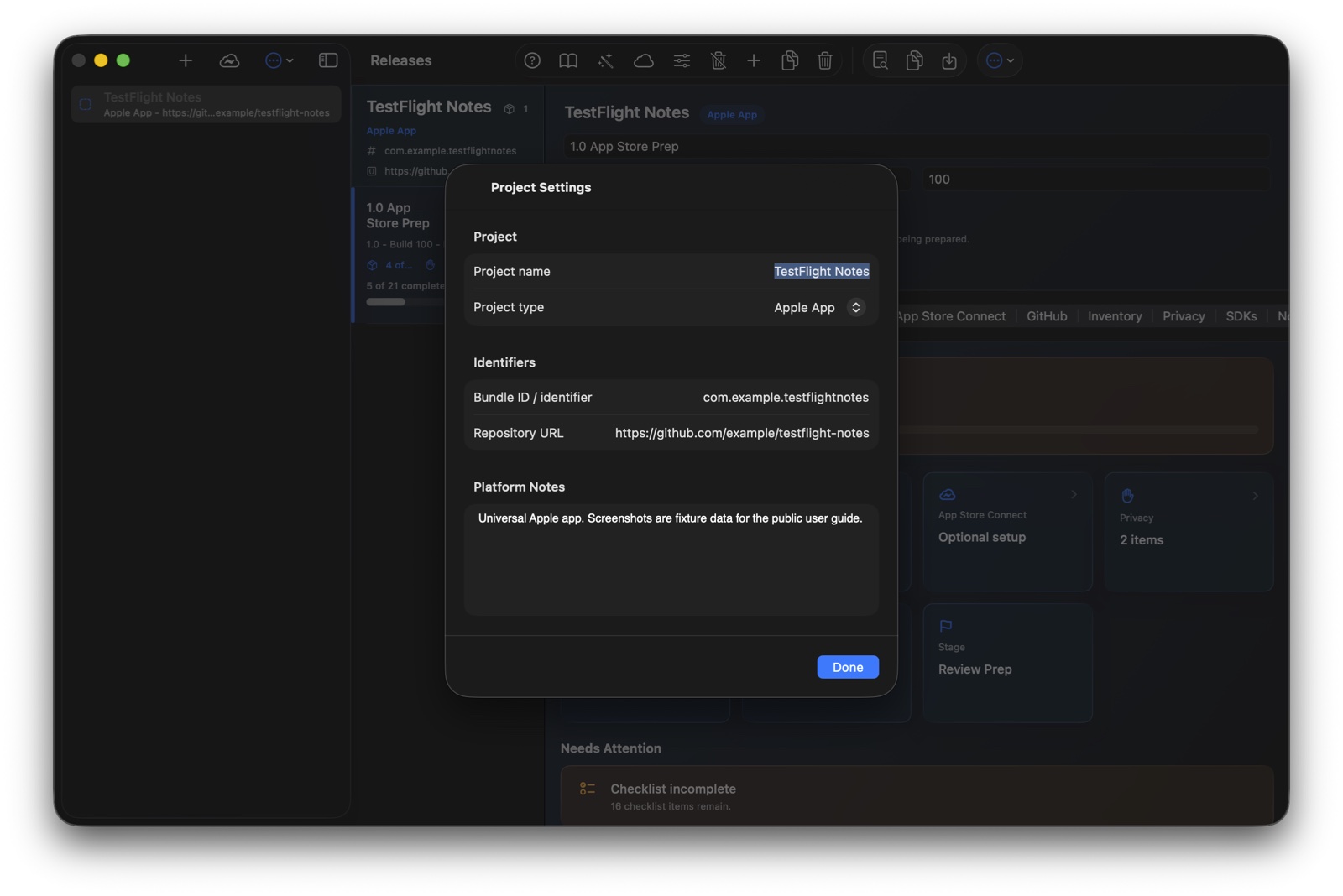The height and width of the screenshot is (896, 1343).
Task: Click the download tray toolbar icon
Action: 949,60
